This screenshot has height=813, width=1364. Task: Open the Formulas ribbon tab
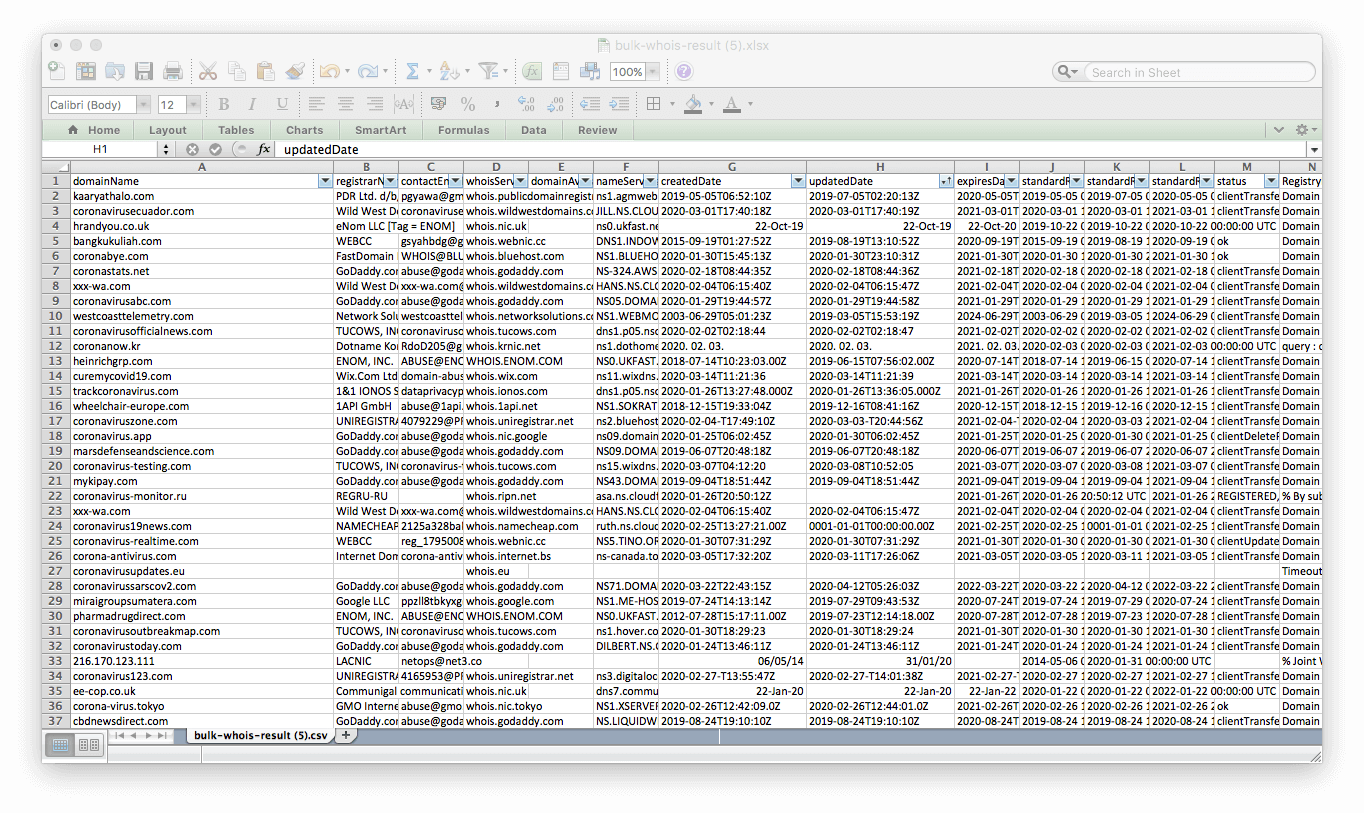(x=463, y=130)
